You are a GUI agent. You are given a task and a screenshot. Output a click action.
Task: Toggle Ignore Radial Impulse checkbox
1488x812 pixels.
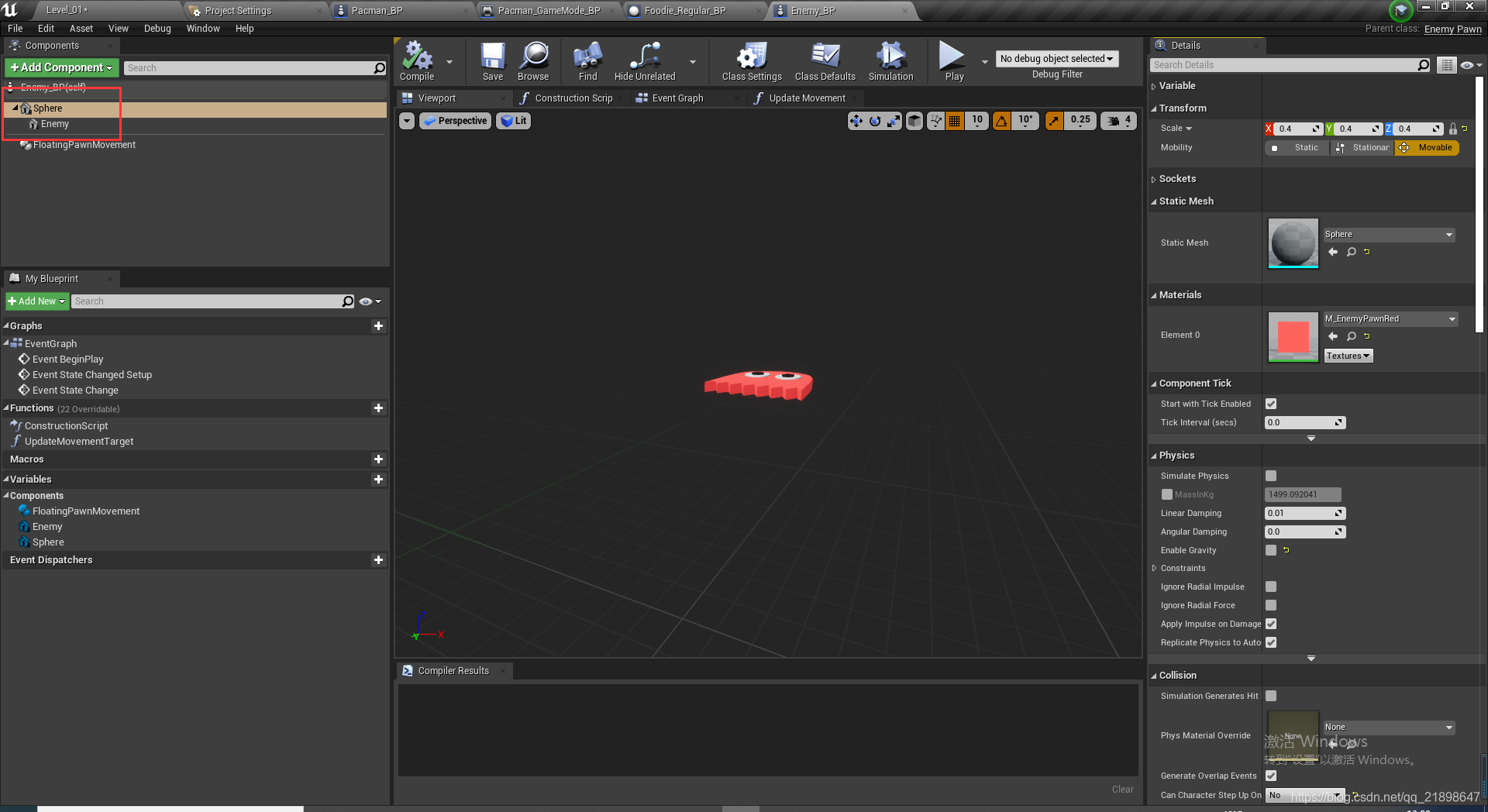coord(1271,587)
